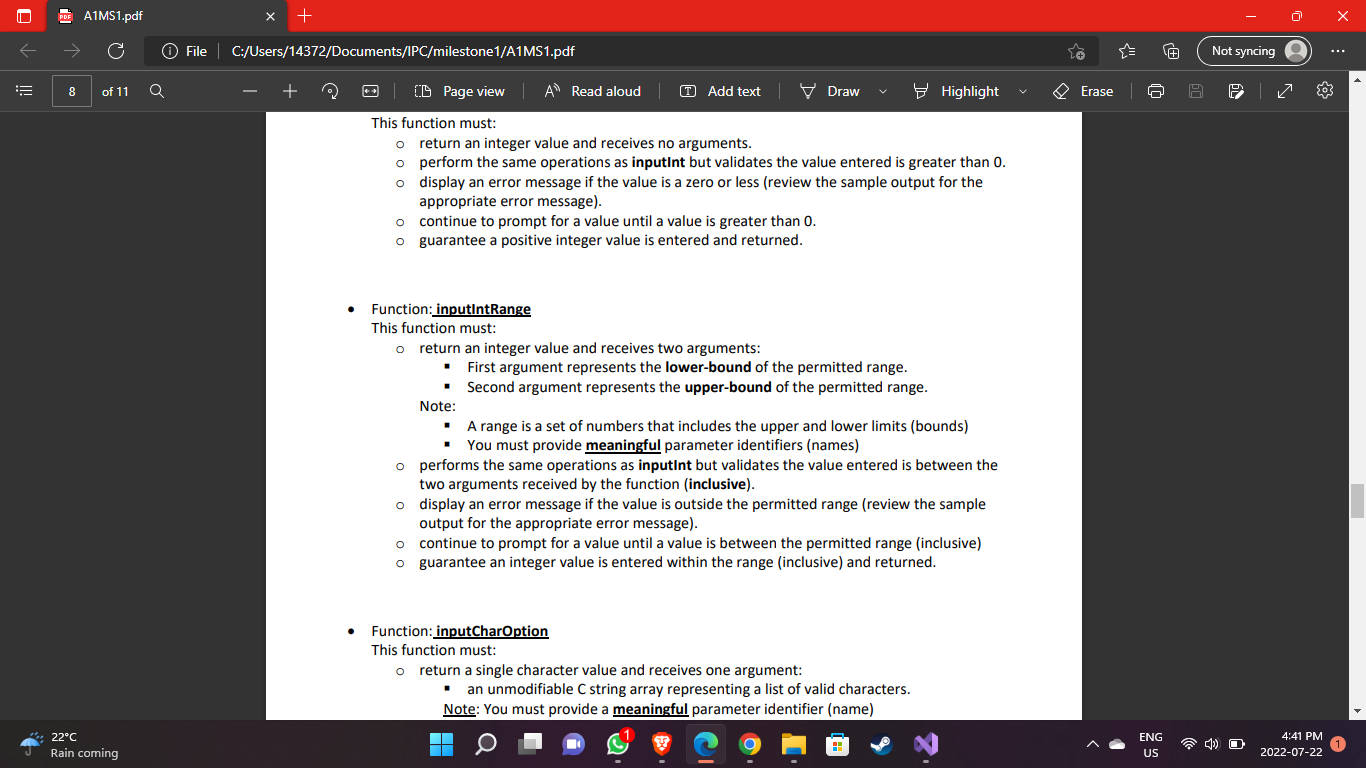Image resolution: width=1366 pixels, height=768 pixels.
Task: Select the Highlight tool
Action: point(956,91)
